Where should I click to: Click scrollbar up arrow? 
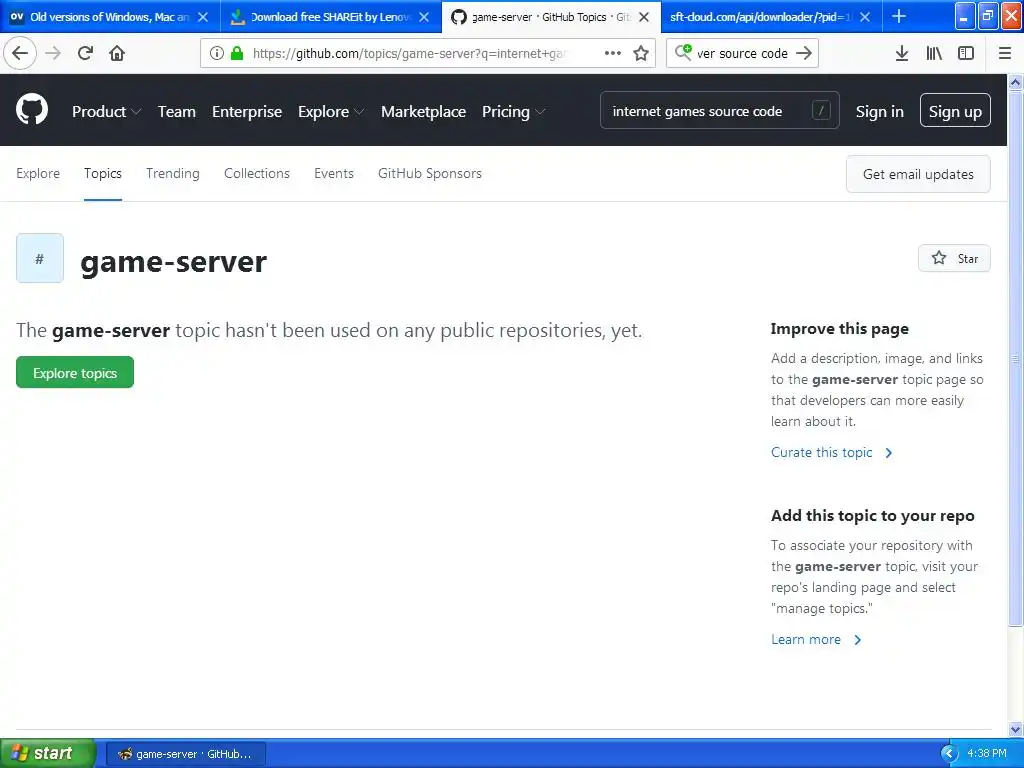1015,82
